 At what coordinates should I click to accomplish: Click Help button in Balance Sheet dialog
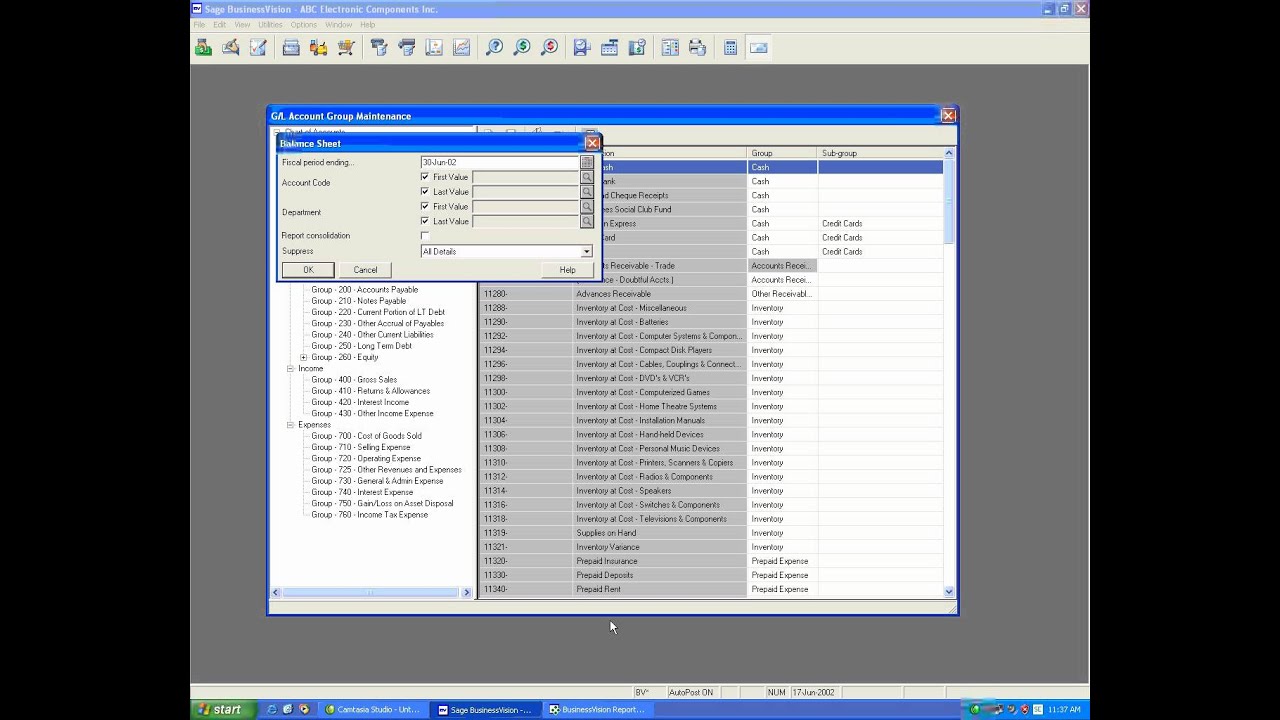point(567,270)
